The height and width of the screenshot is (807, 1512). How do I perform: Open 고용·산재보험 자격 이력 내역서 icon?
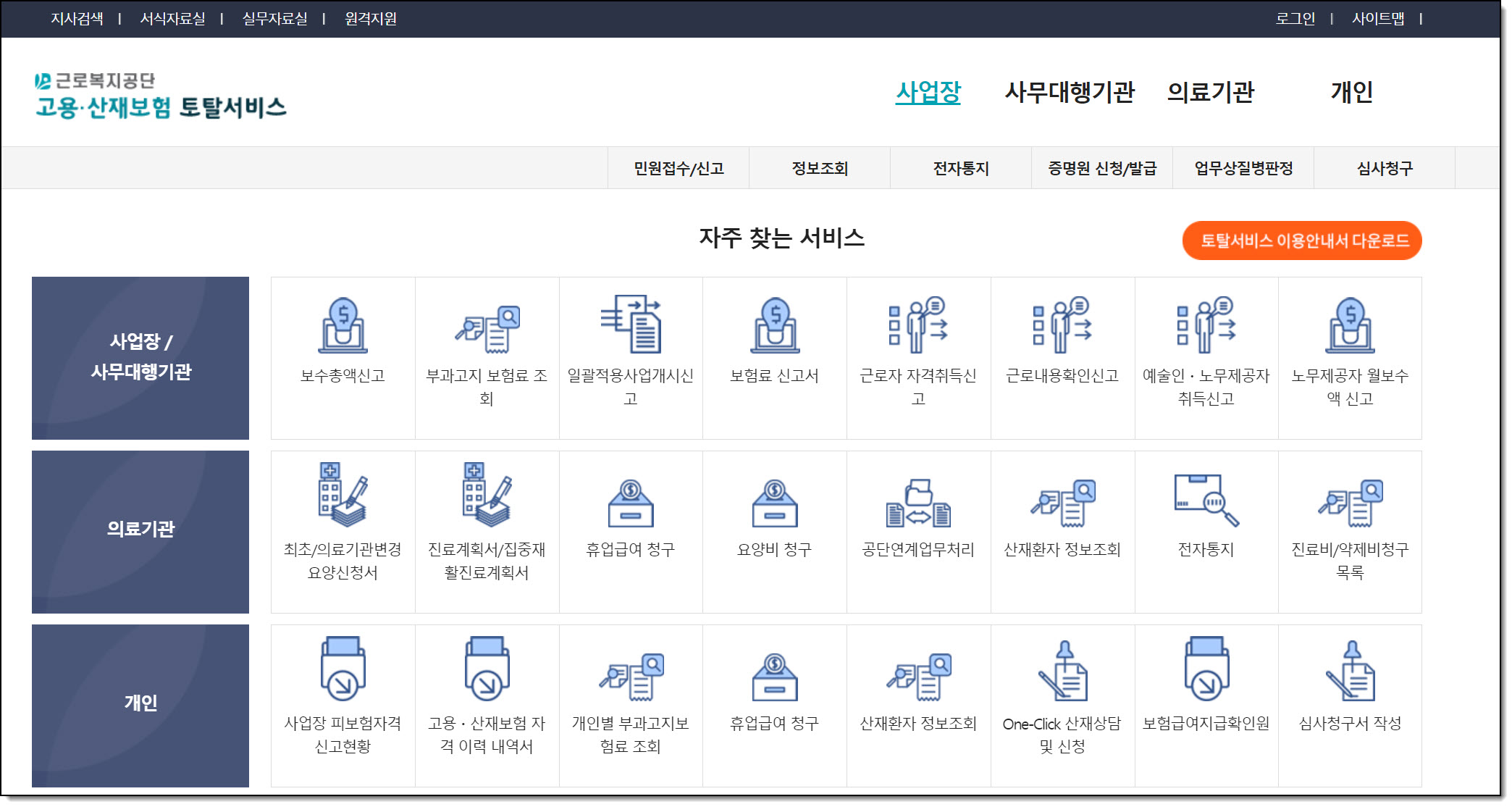point(487,669)
